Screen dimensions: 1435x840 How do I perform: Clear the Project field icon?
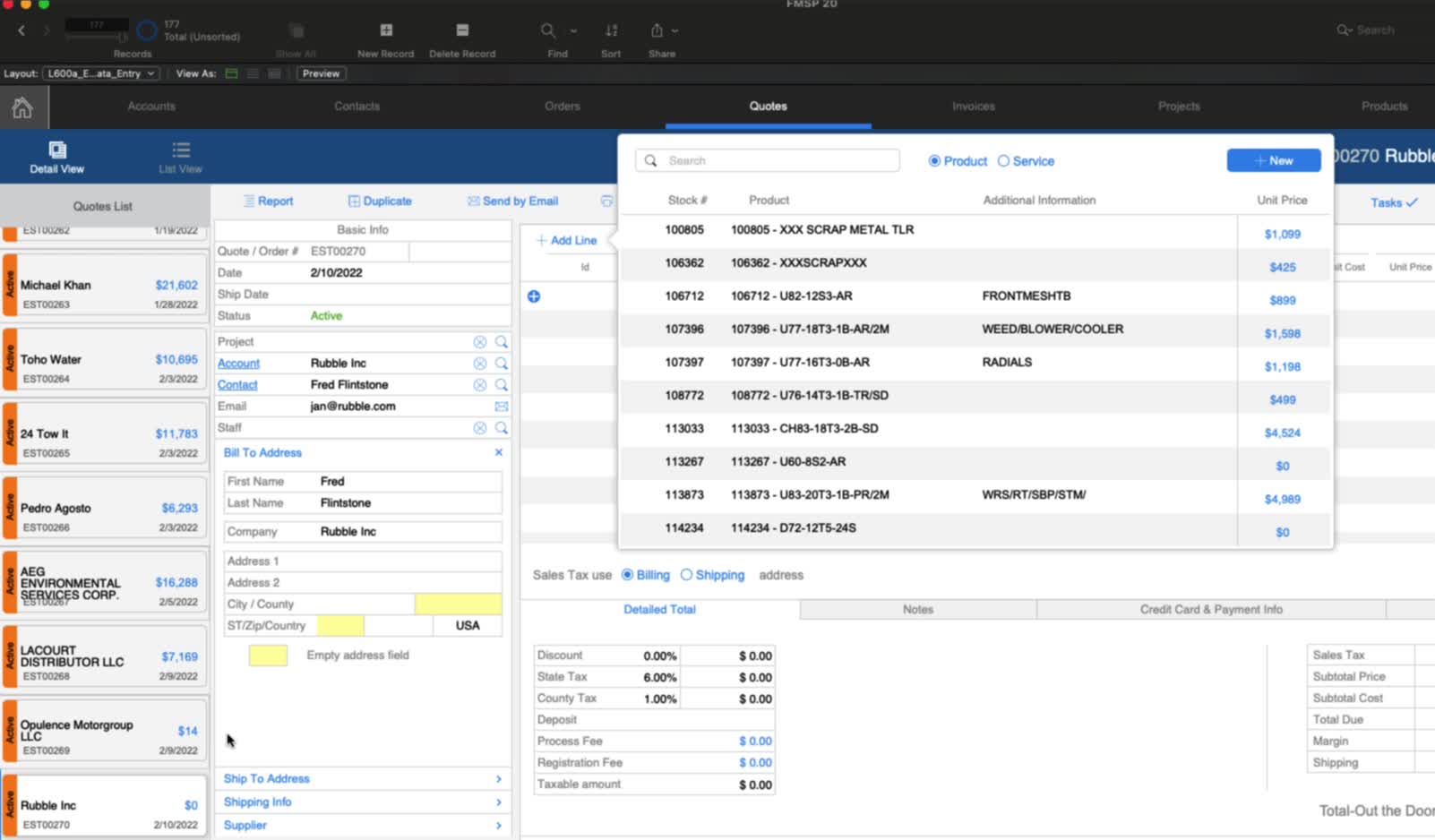point(480,342)
